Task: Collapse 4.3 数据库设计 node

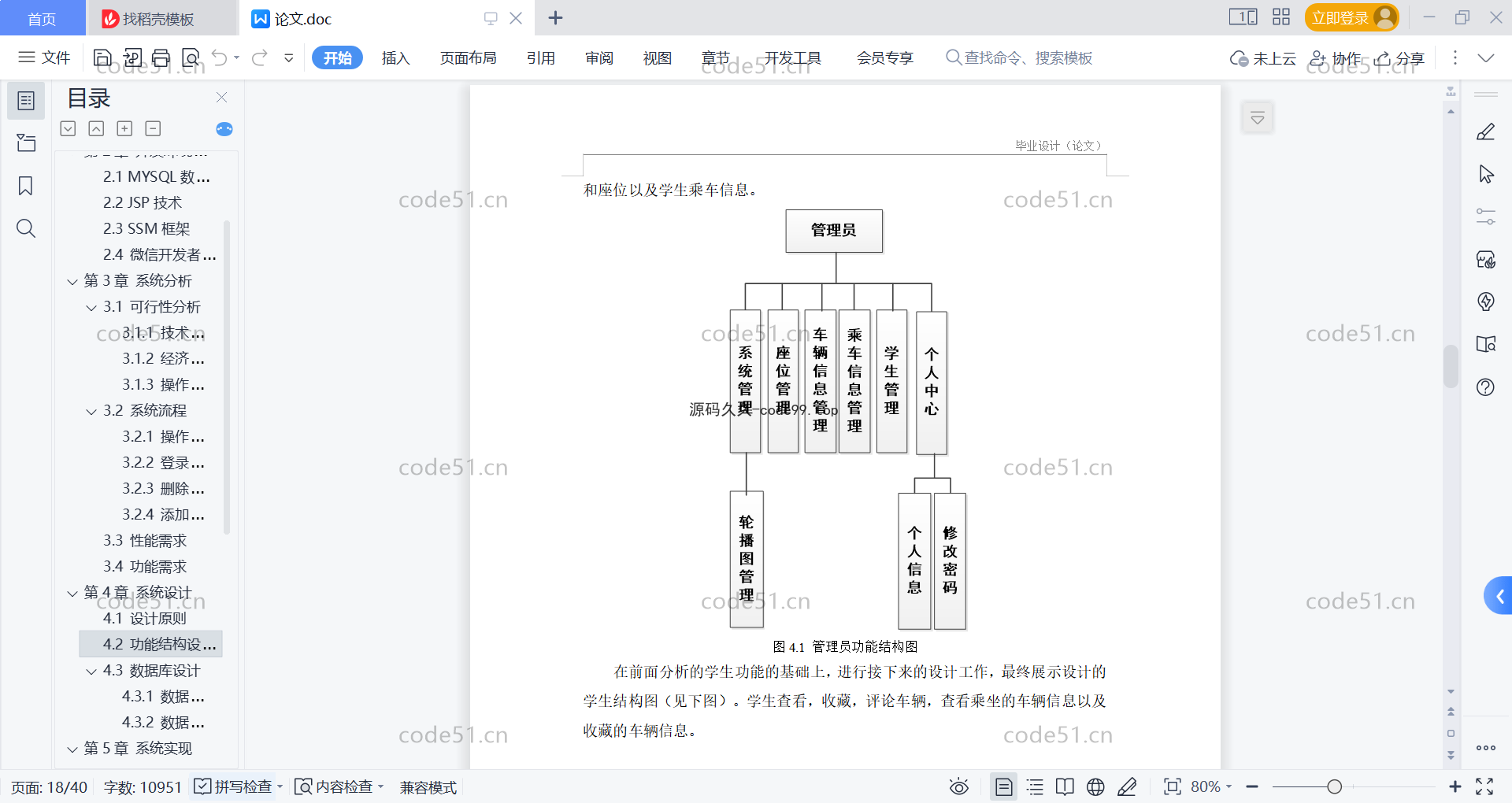Action: tap(91, 671)
